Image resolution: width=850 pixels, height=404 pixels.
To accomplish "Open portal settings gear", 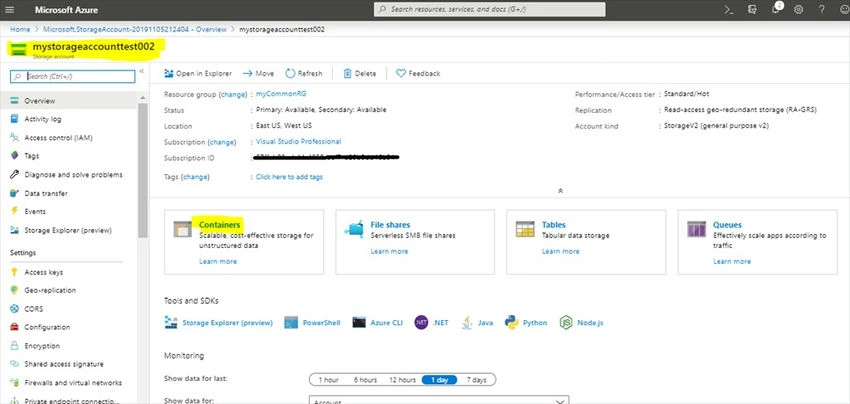I will [x=799, y=10].
